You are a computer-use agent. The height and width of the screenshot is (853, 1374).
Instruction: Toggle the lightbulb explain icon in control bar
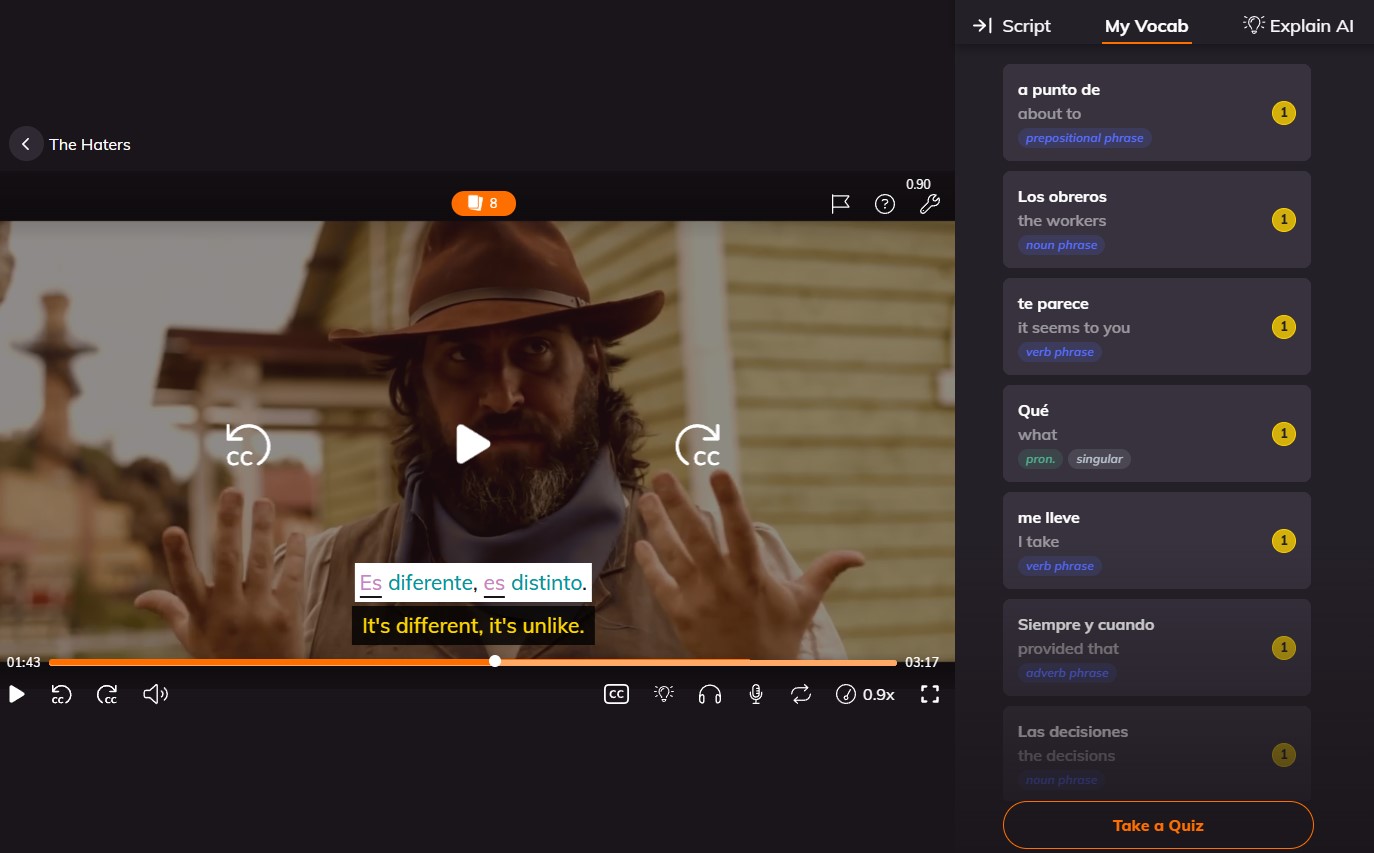coord(664,694)
